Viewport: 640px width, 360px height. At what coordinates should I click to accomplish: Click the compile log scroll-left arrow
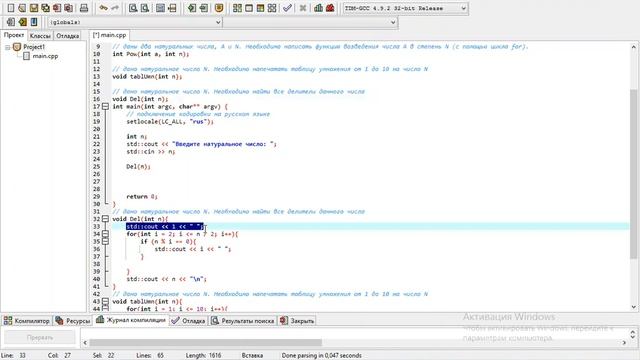coord(85,342)
